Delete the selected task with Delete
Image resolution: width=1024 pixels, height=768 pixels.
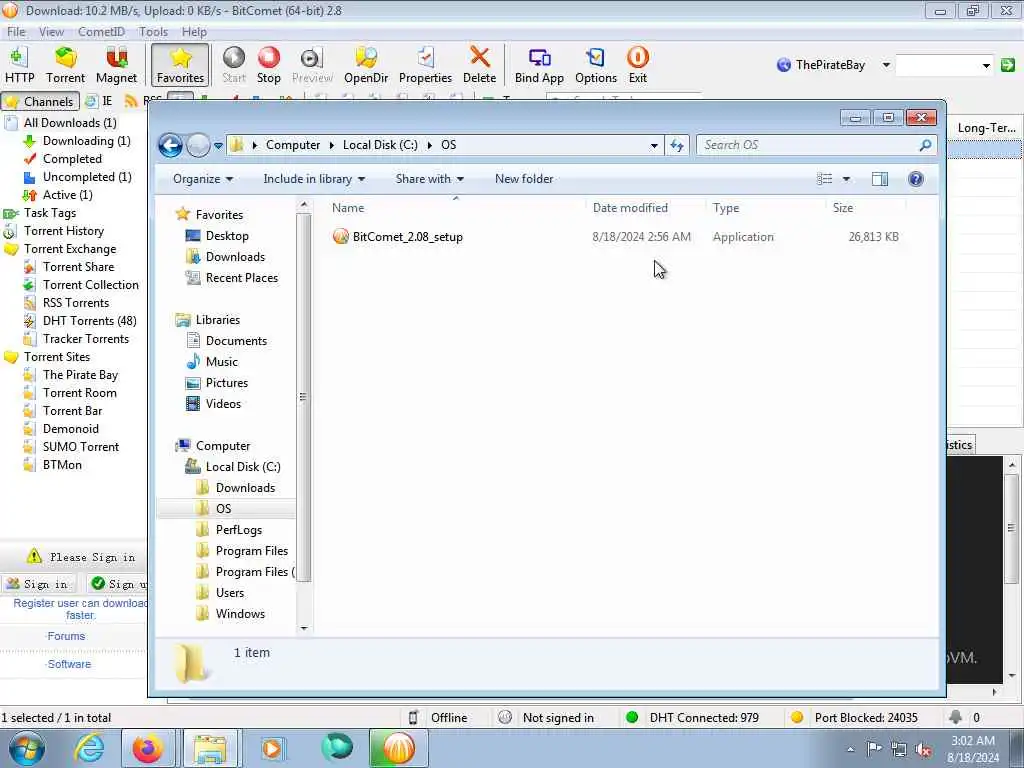[479, 65]
